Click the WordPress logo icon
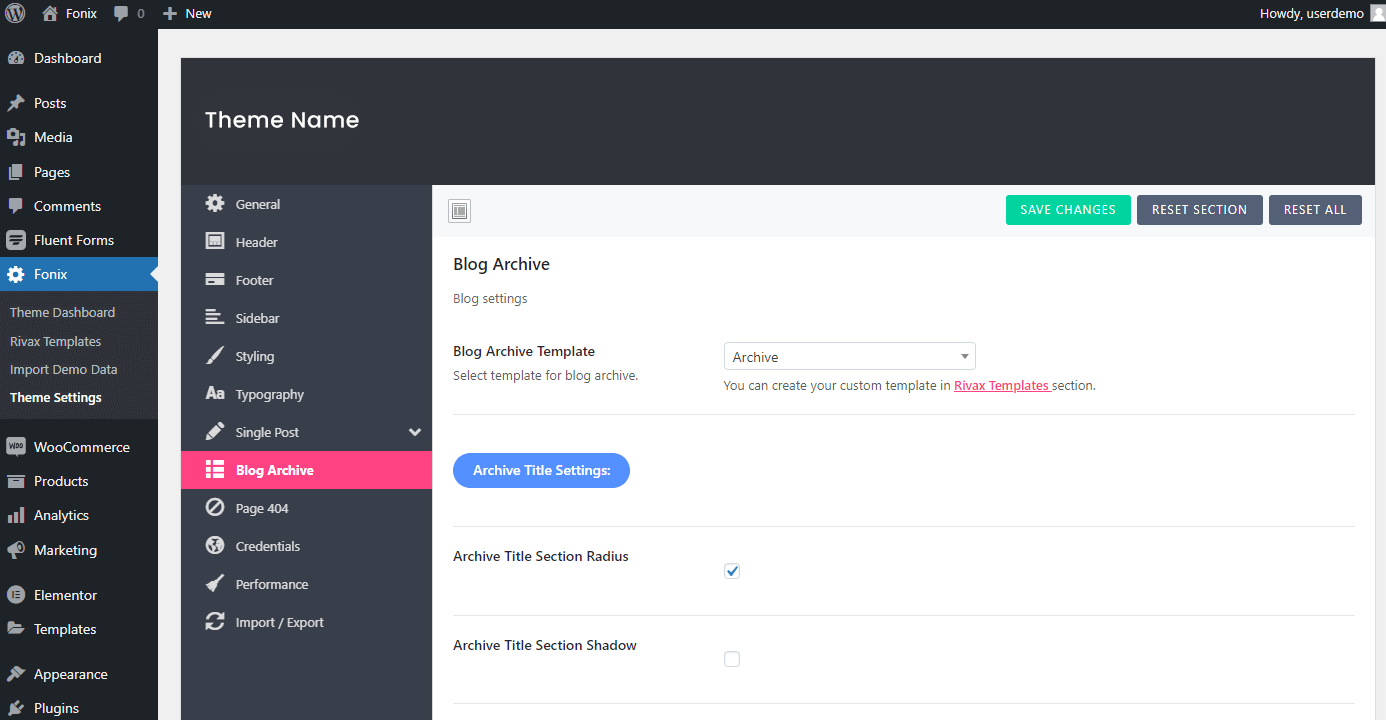Image resolution: width=1386 pixels, height=720 pixels. (15, 13)
